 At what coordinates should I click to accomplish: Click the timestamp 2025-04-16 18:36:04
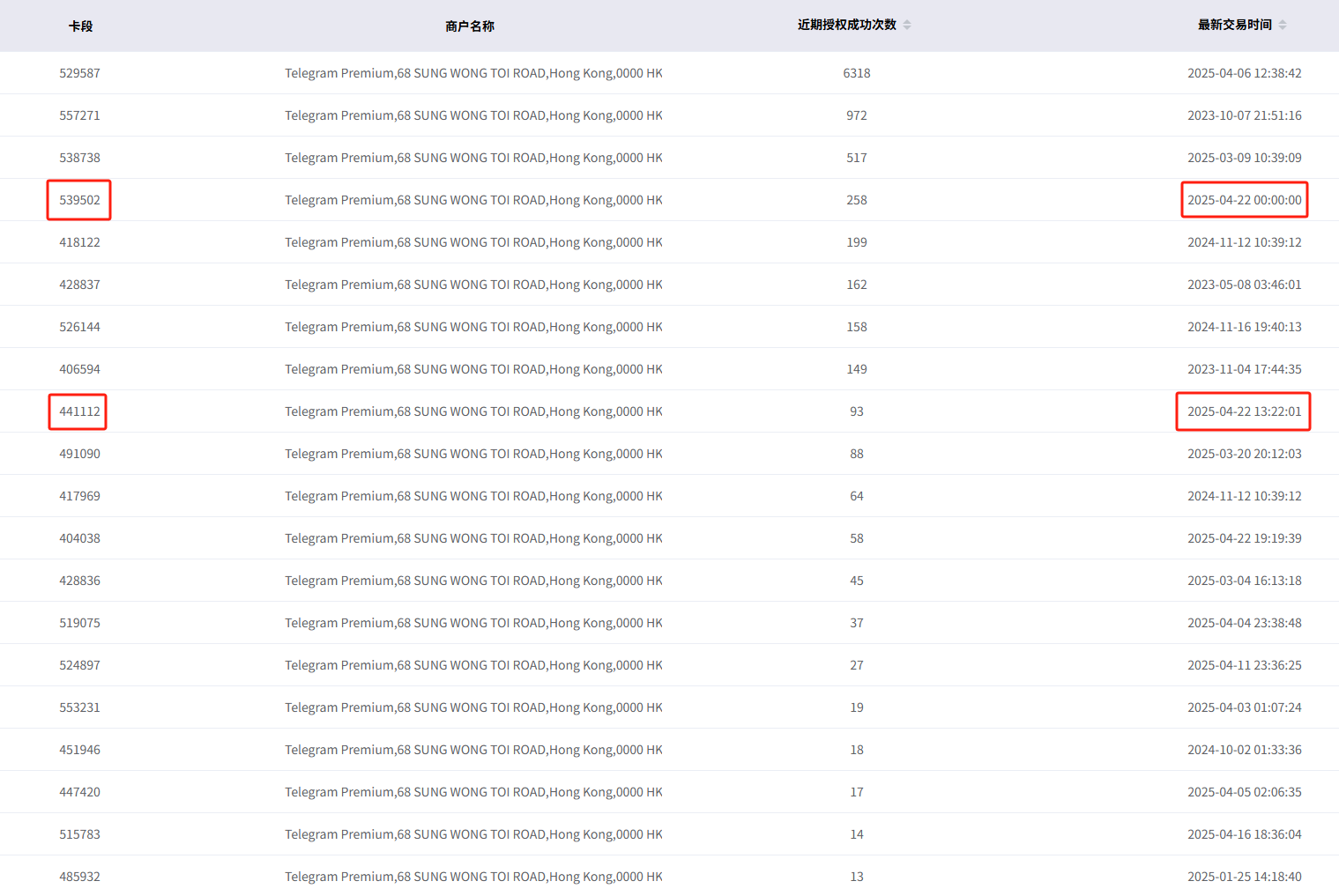(1244, 834)
